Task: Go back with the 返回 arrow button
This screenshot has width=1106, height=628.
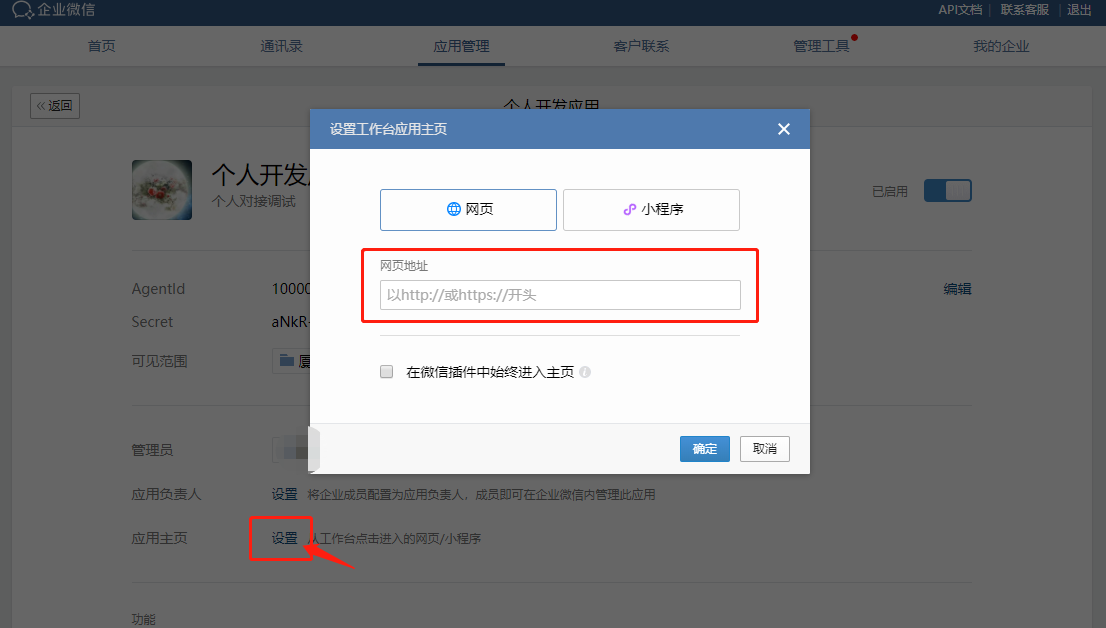Action: click(55, 106)
